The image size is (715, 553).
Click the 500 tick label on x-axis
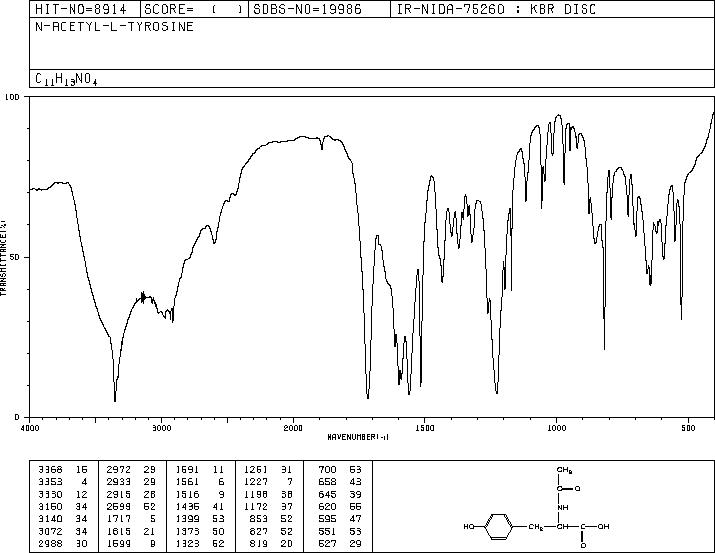[688, 428]
